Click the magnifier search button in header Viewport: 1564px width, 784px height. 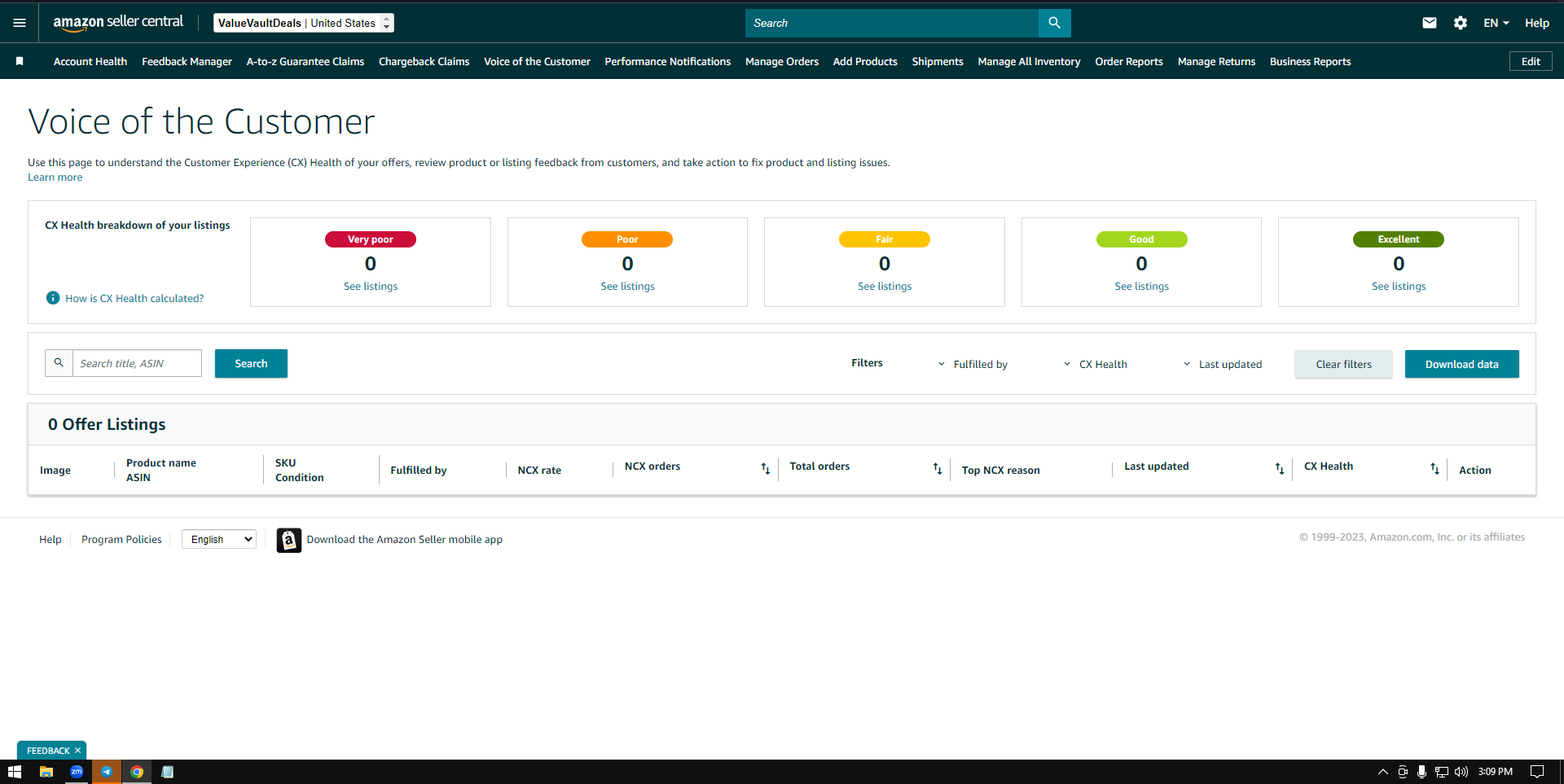[1054, 23]
